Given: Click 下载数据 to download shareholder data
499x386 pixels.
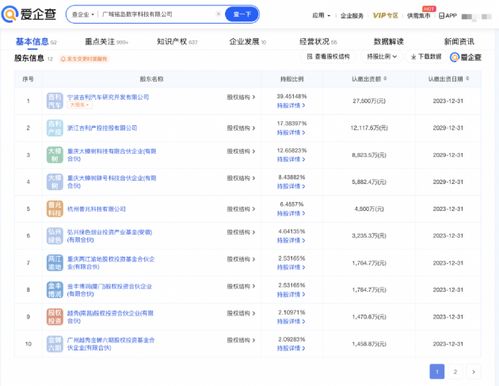Looking at the screenshot, I should tap(426, 57).
